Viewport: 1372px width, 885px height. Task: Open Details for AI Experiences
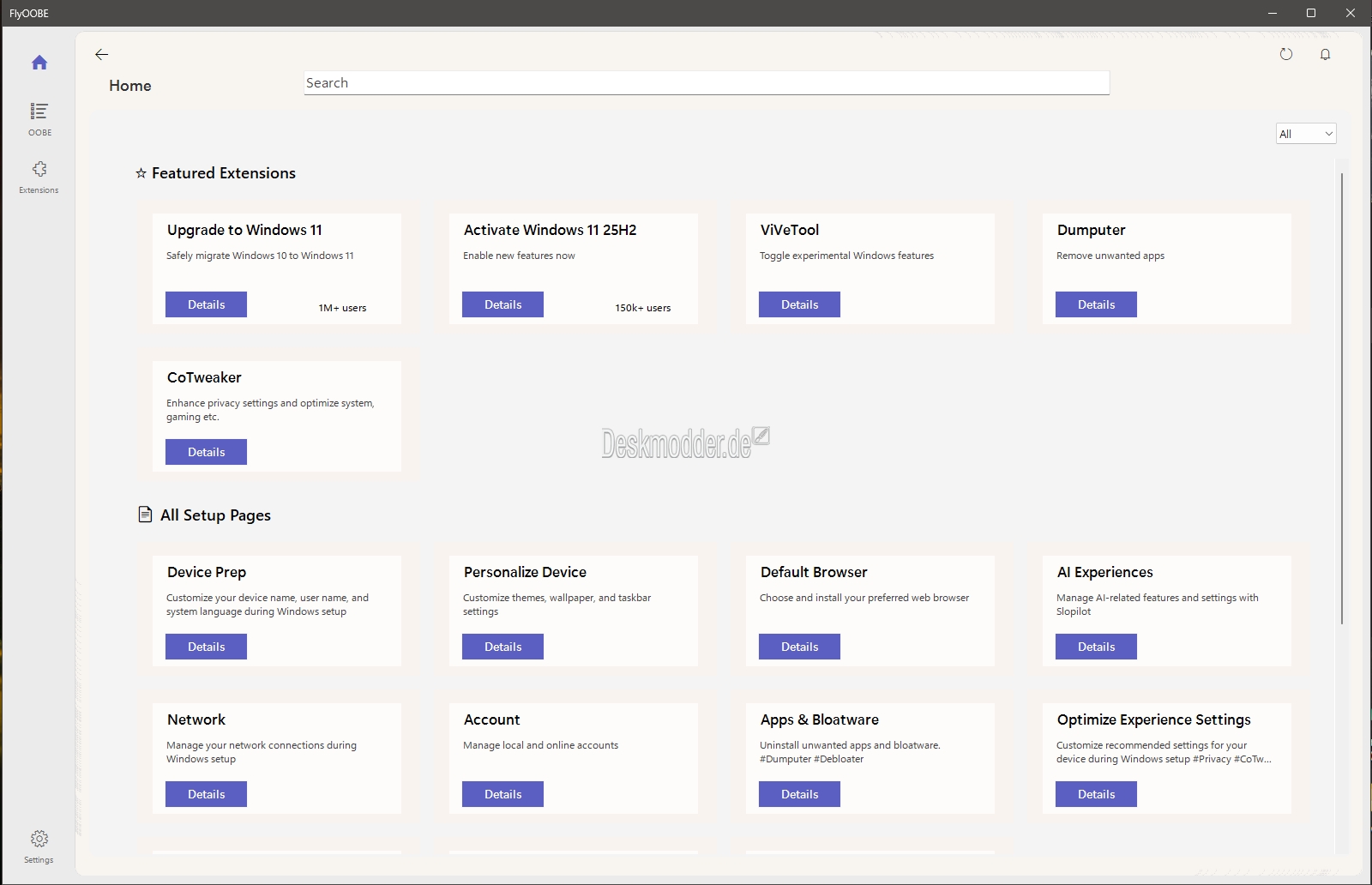pyautogui.click(x=1096, y=647)
